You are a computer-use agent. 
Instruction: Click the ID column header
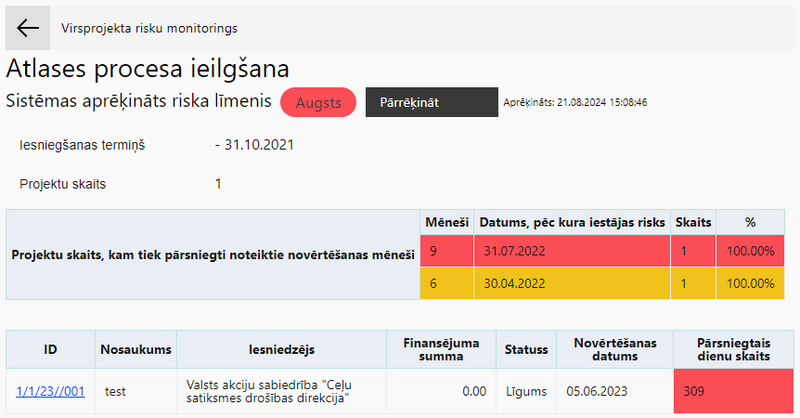click(51, 350)
